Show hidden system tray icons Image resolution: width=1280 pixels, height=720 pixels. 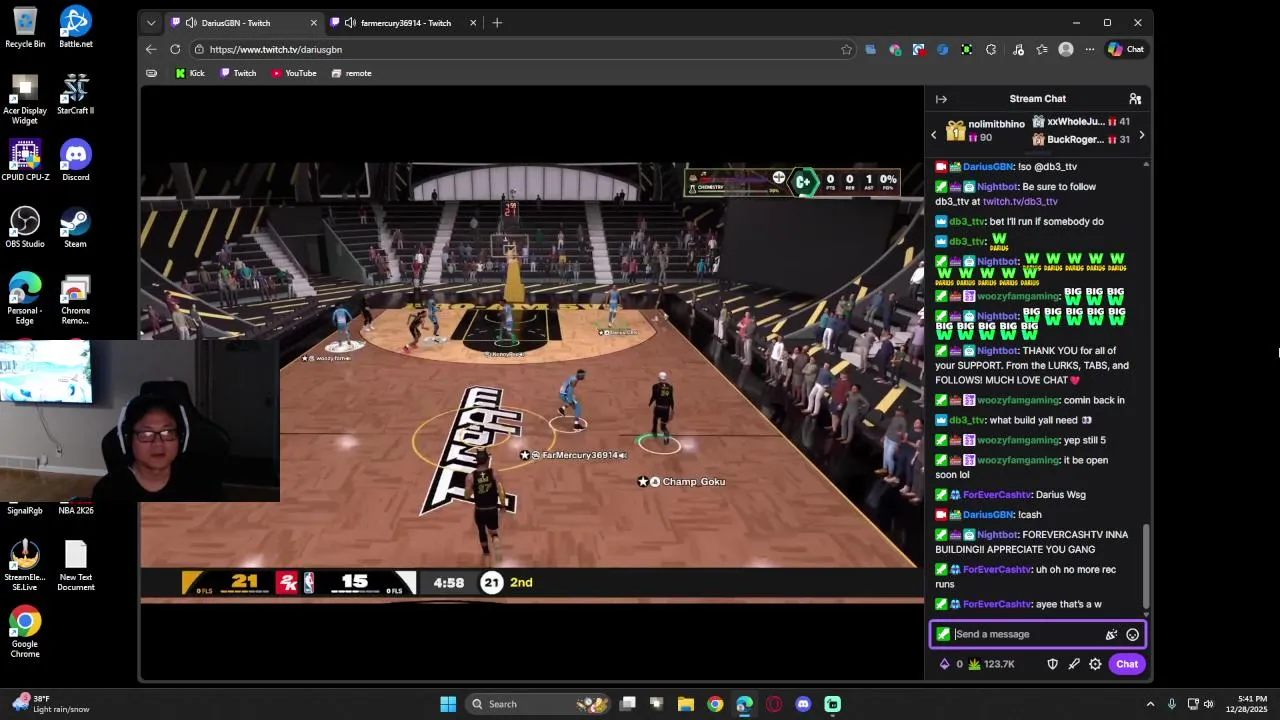tap(1150, 704)
